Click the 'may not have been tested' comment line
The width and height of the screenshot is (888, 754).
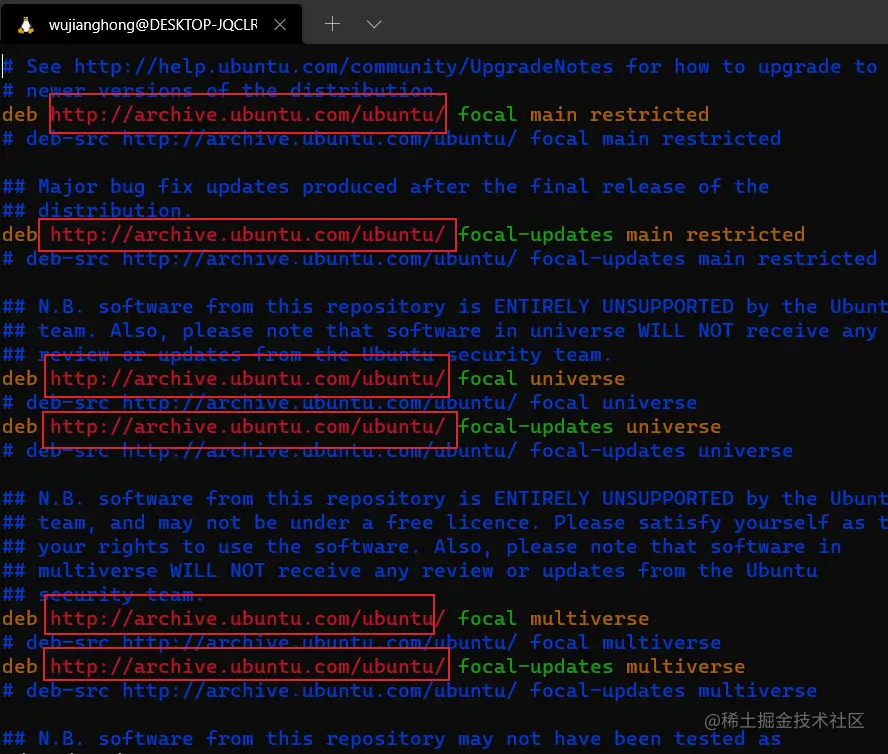point(391,739)
